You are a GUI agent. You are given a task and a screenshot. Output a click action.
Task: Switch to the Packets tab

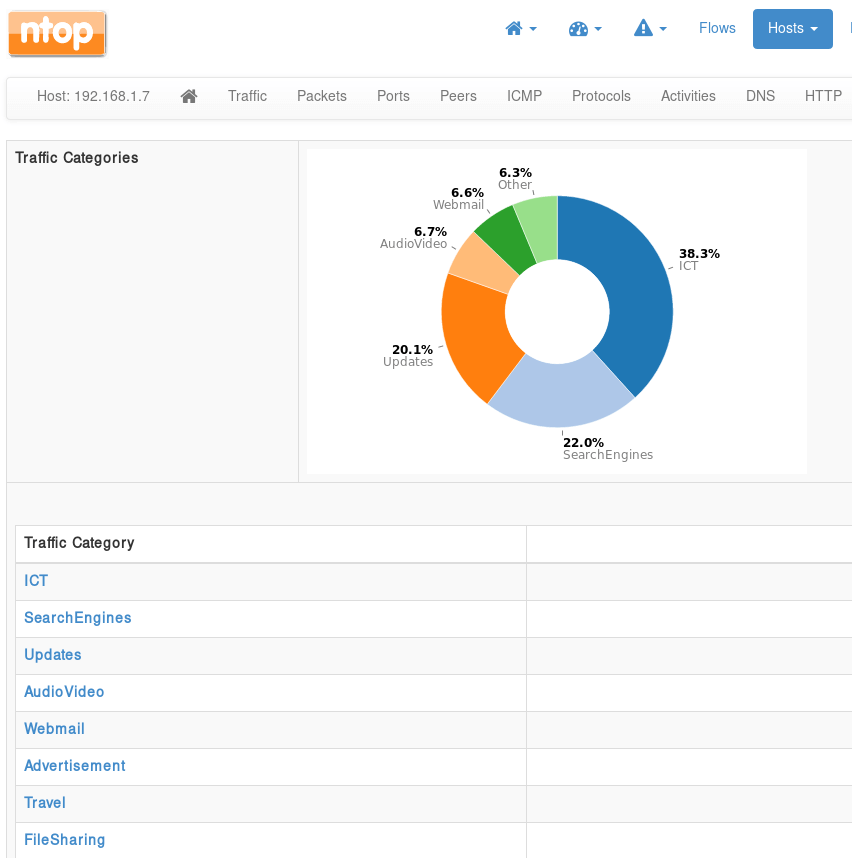pyautogui.click(x=322, y=97)
